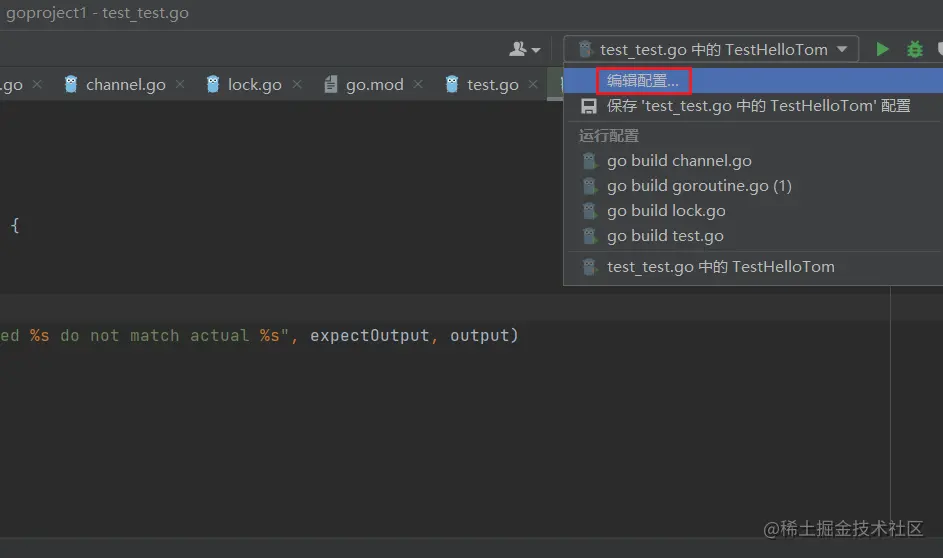The width and height of the screenshot is (943, 558).
Task: Click the icon beside bottom TestHelloTom entry
Action: 589,267
